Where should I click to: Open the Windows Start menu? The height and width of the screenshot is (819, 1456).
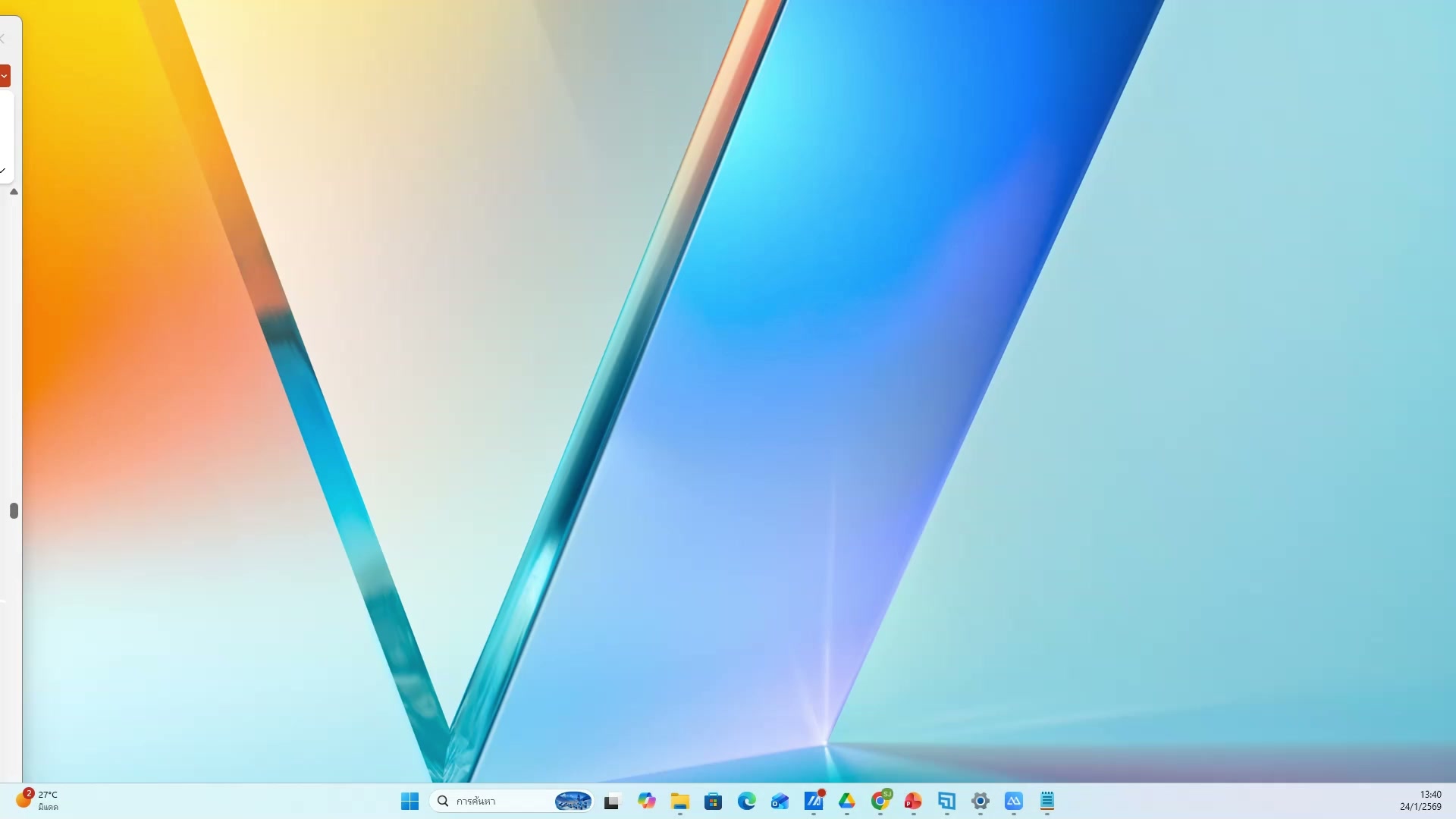[x=409, y=801]
